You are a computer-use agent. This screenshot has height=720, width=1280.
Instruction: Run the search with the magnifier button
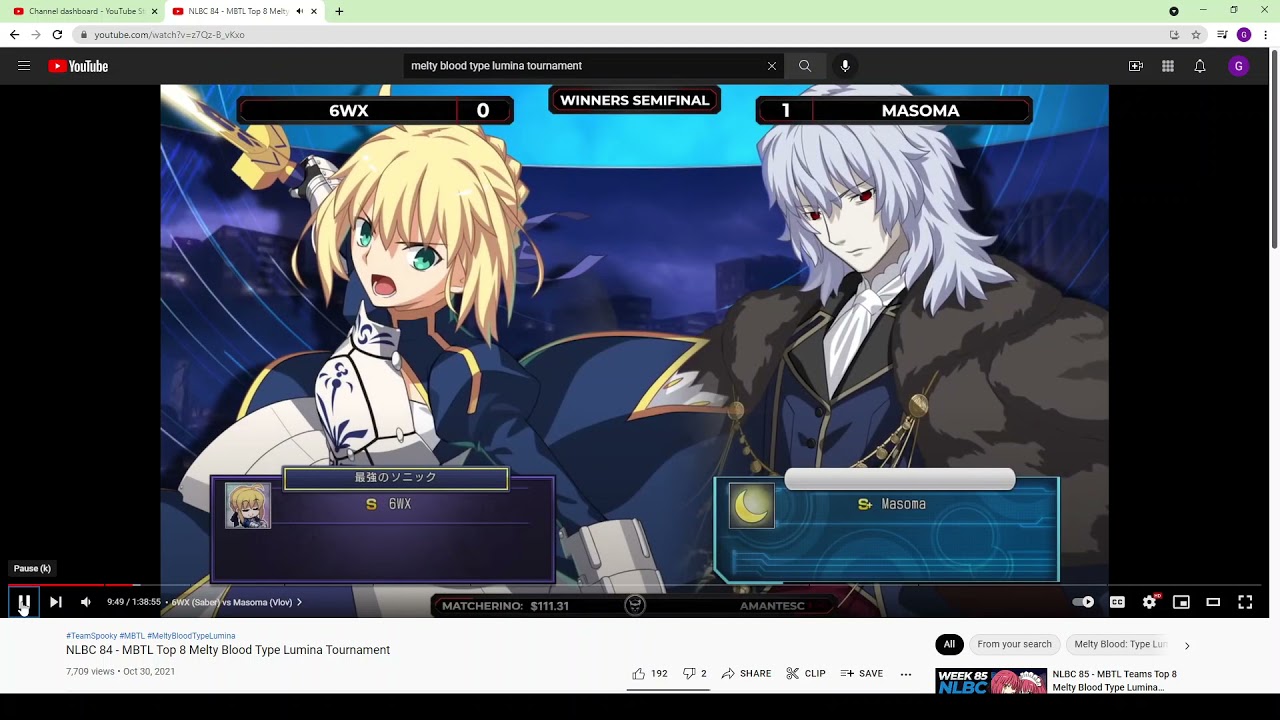point(805,66)
